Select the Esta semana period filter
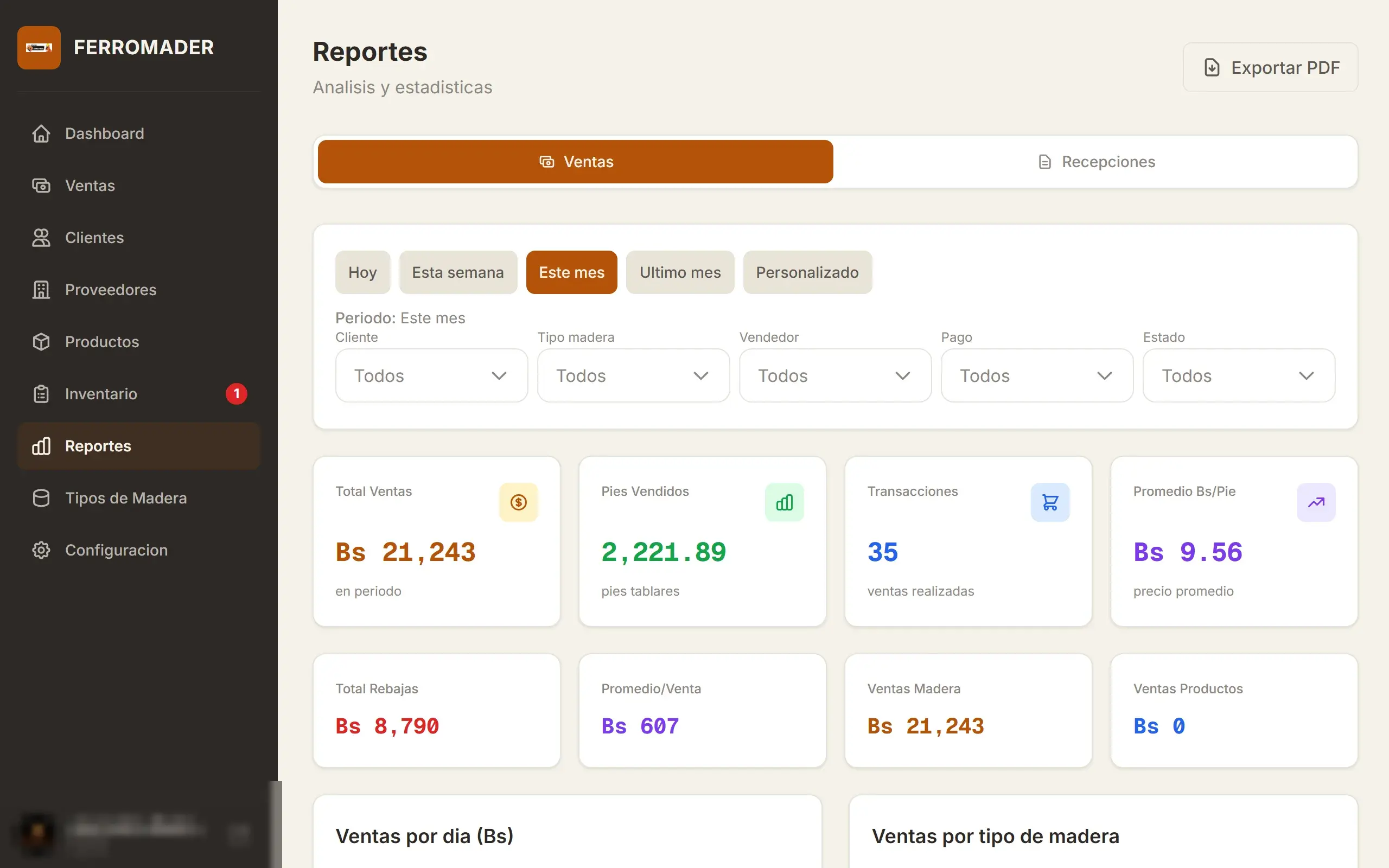The height and width of the screenshot is (868, 1389). pos(458,272)
